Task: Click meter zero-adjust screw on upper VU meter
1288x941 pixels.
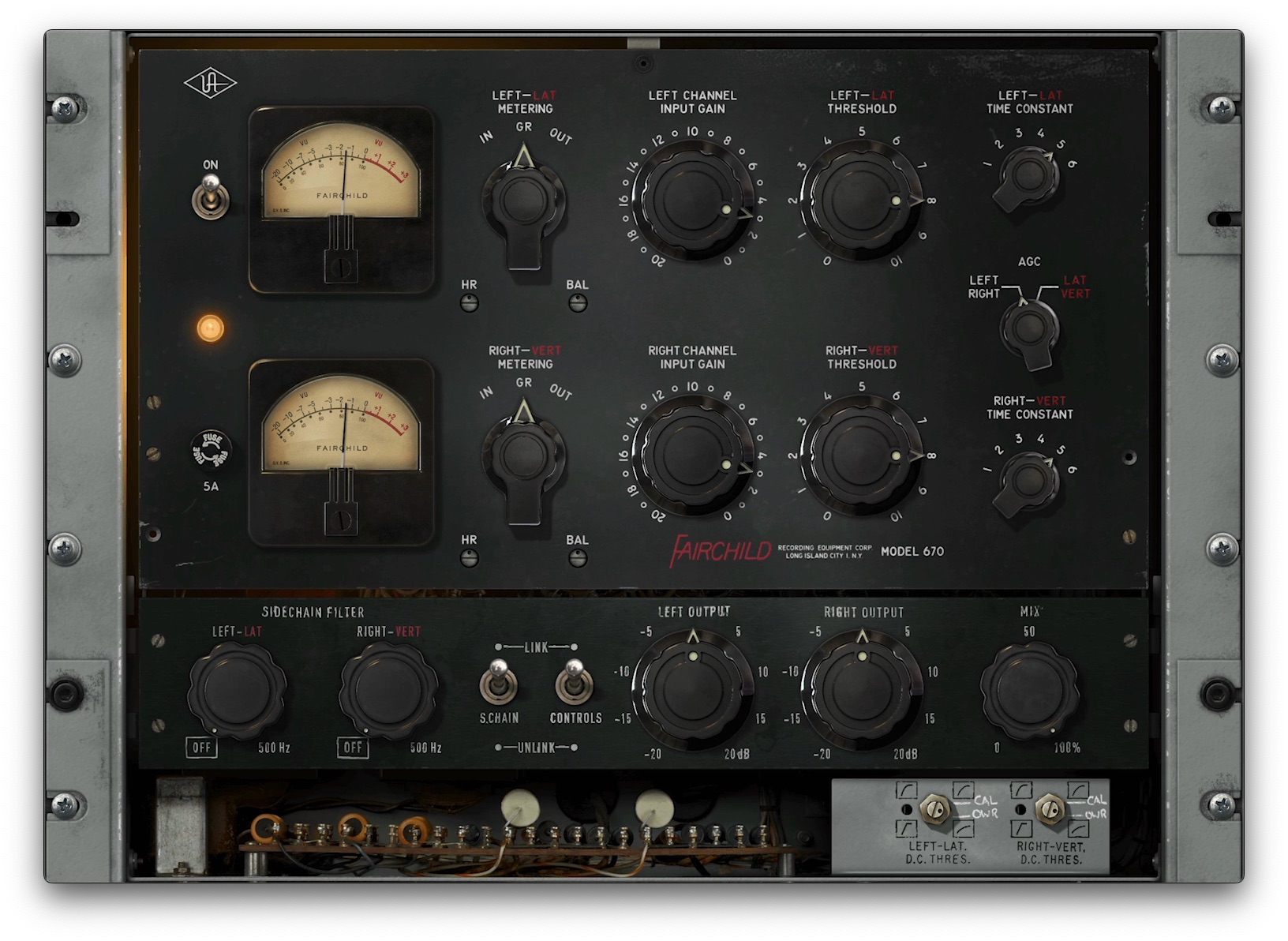Action: [341, 267]
